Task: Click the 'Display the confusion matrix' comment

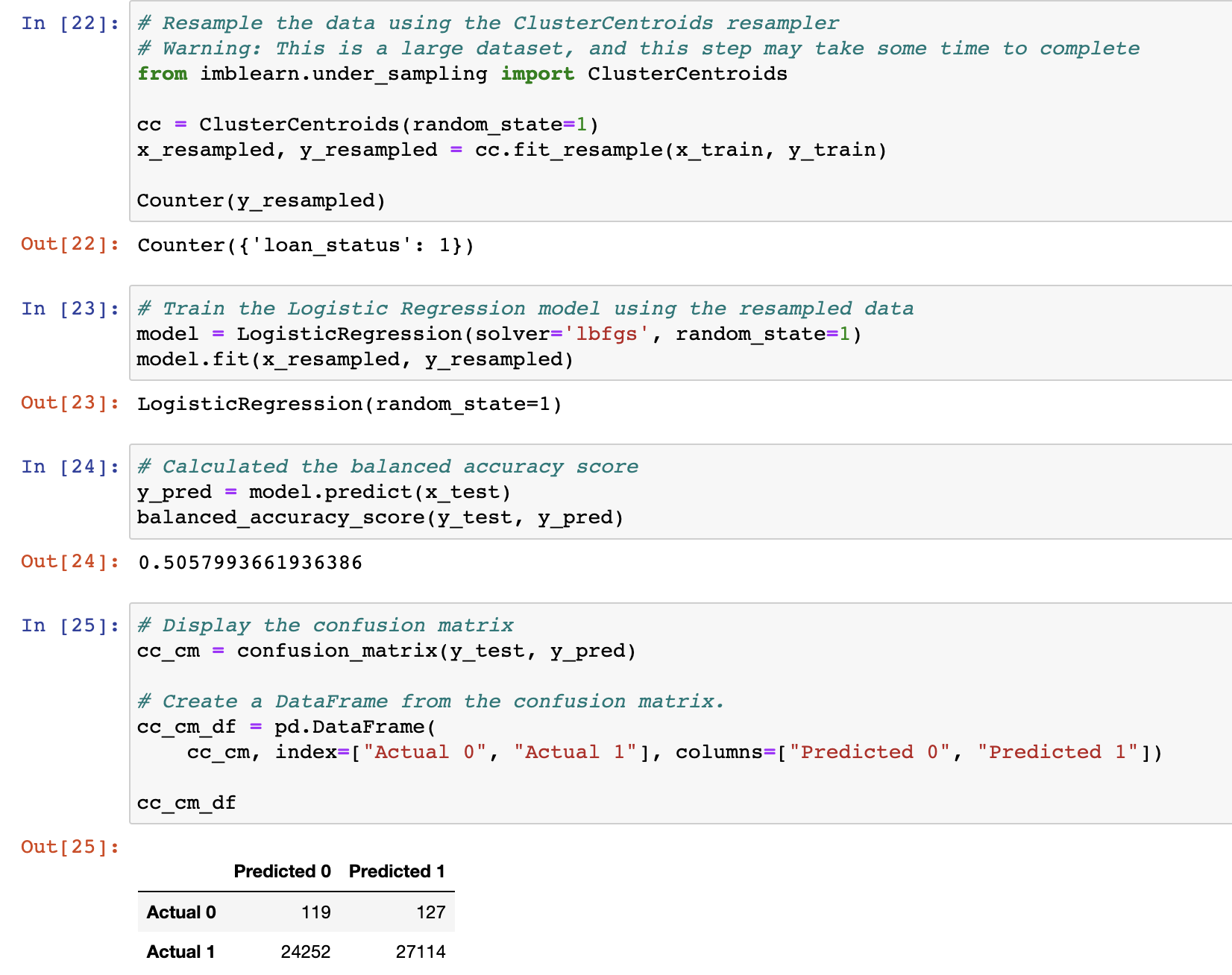Action: [325, 625]
